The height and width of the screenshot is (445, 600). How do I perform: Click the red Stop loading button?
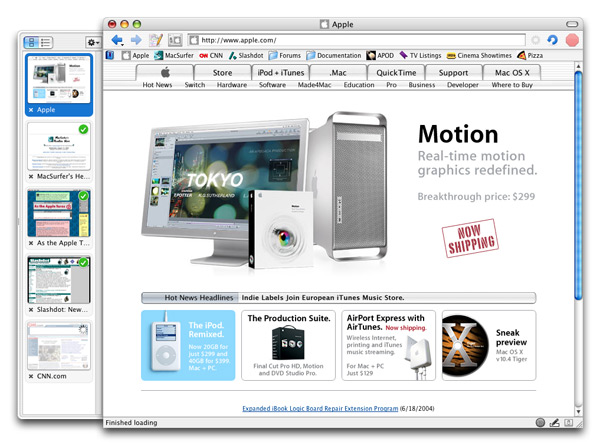pyautogui.click(x=572, y=40)
